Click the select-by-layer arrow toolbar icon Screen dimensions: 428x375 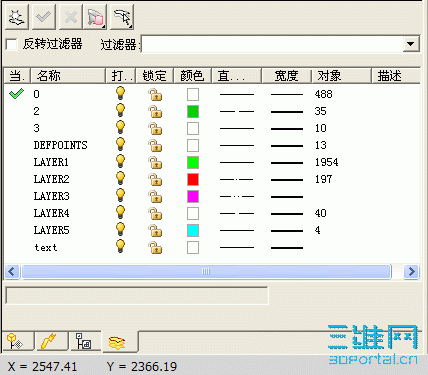122,17
